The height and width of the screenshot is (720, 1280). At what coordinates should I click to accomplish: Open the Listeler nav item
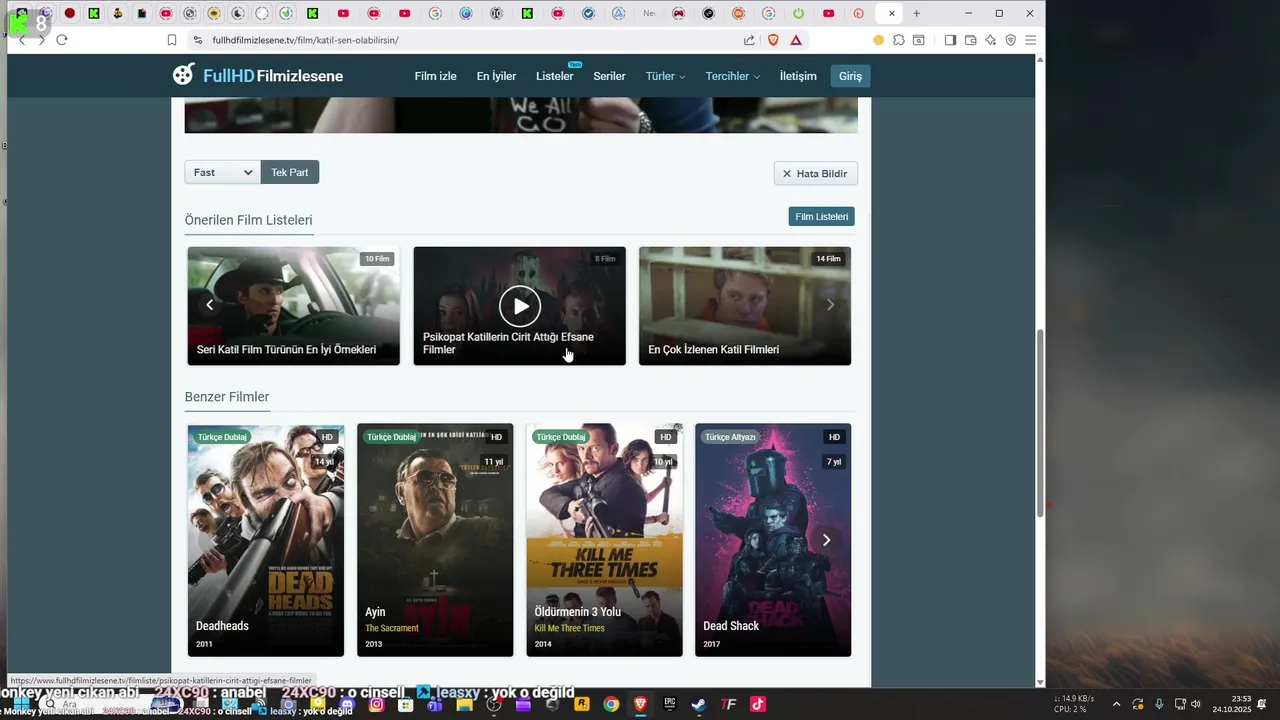click(554, 76)
